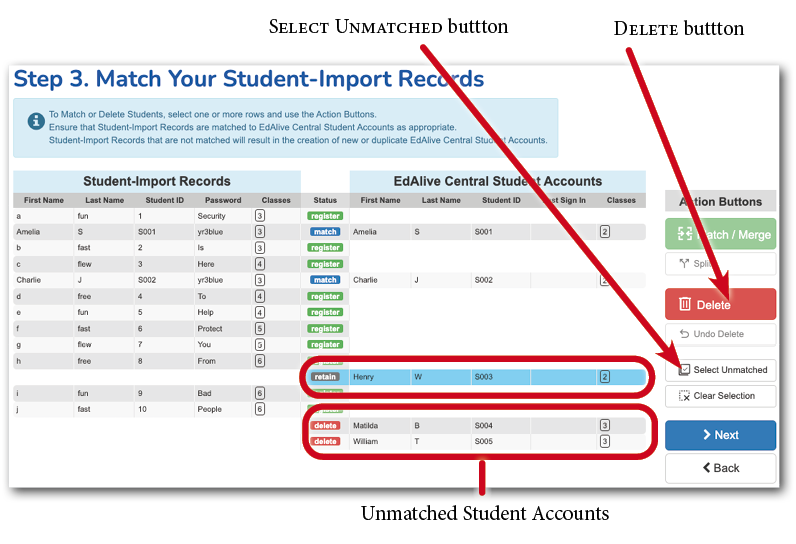Click the green Match / Merge button
This screenshot has width=796, height=544.
(x=720, y=234)
